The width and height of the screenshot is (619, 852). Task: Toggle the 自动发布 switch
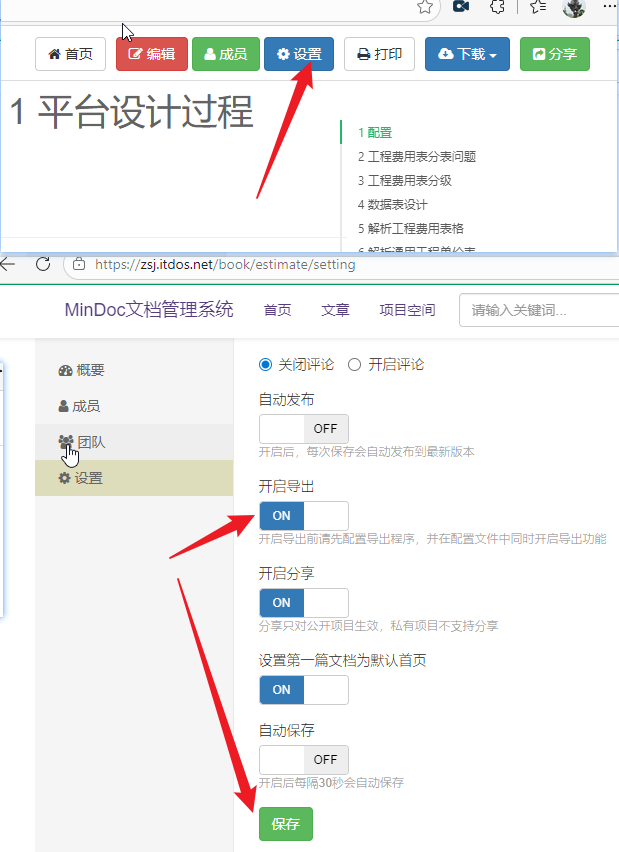click(x=304, y=429)
